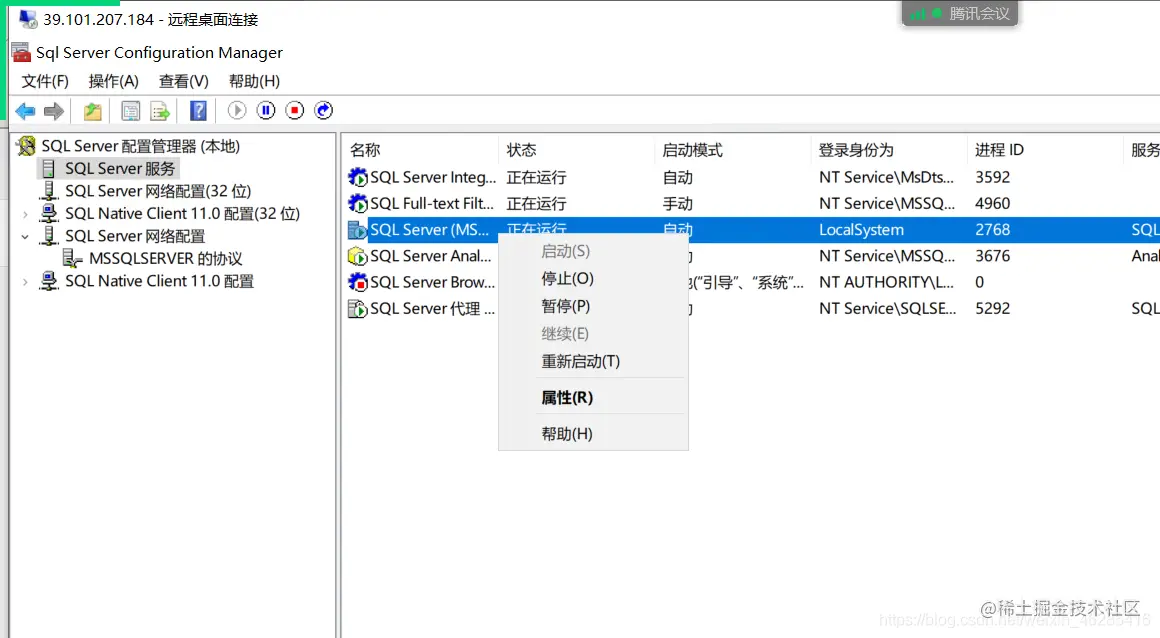Click the Stop service toolbar icon

tap(294, 110)
